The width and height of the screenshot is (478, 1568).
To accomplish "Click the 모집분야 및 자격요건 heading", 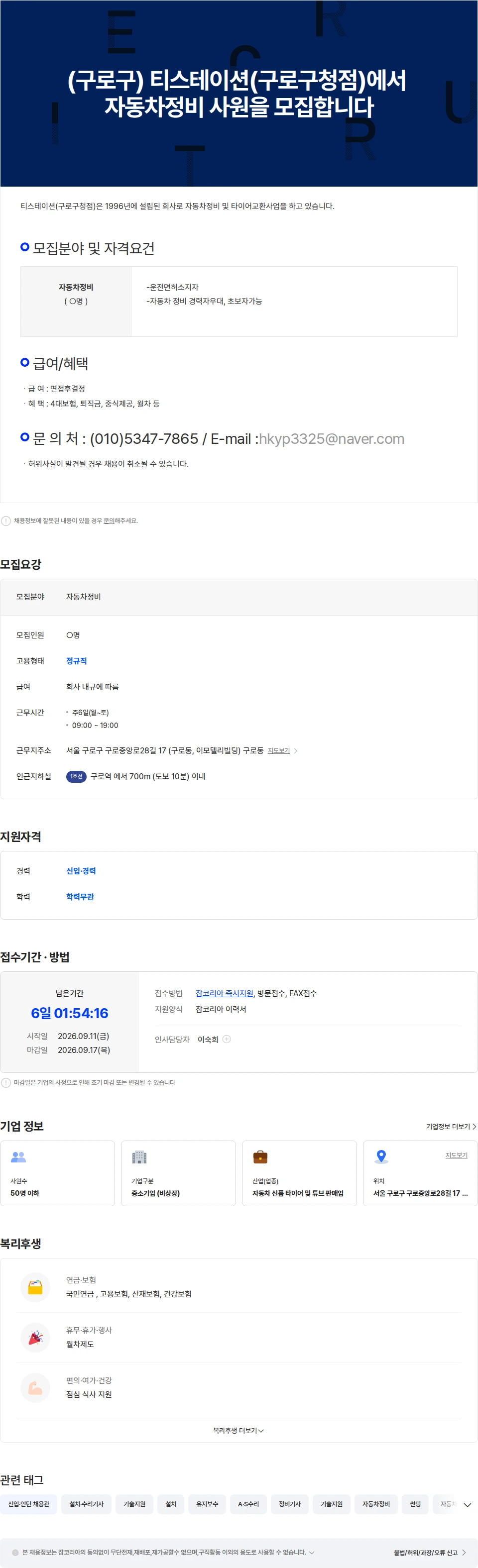I will (x=93, y=248).
